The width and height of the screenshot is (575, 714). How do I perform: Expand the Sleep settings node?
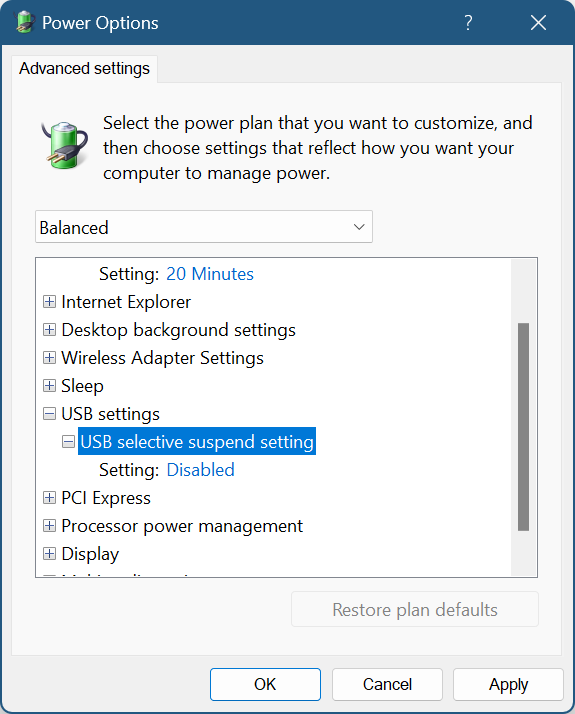coord(49,386)
